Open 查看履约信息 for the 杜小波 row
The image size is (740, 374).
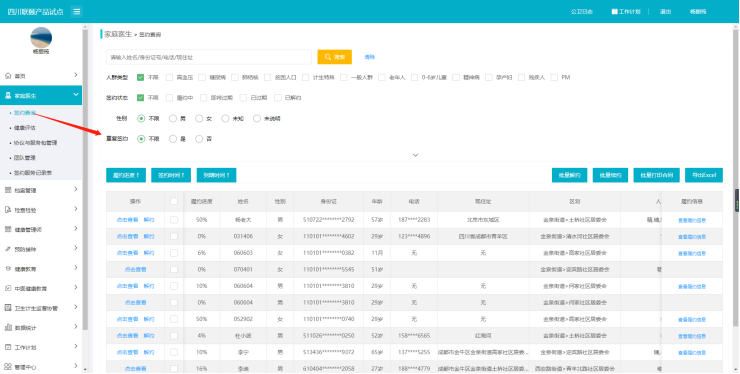[x=692, y=336]
